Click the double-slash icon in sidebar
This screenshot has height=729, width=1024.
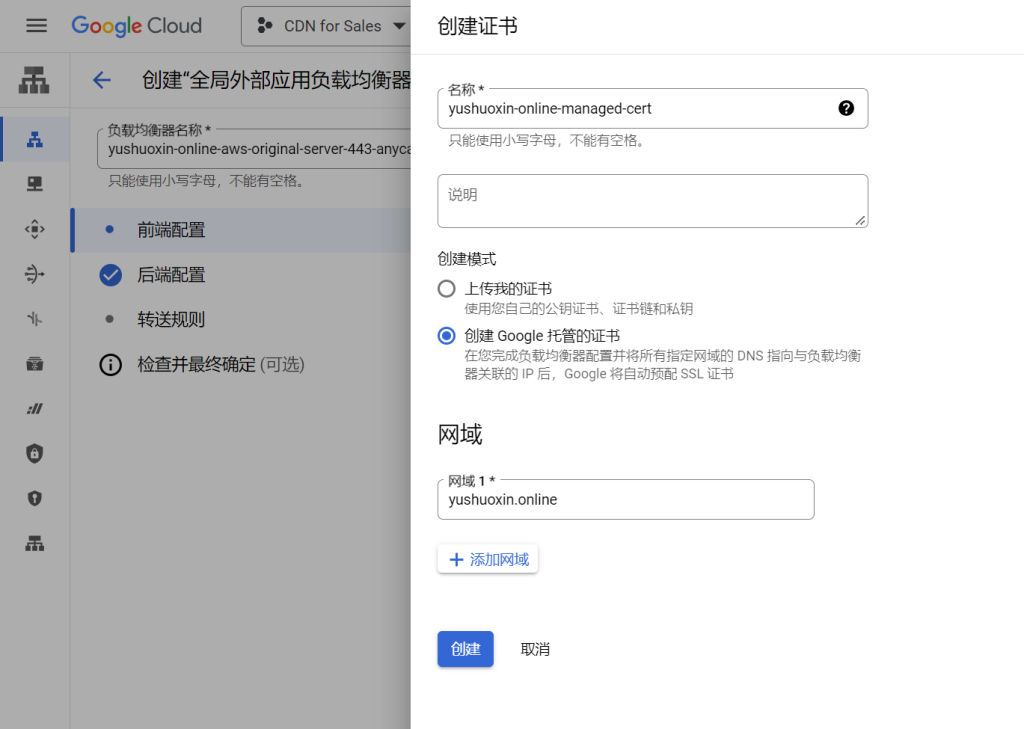point(35,408)
